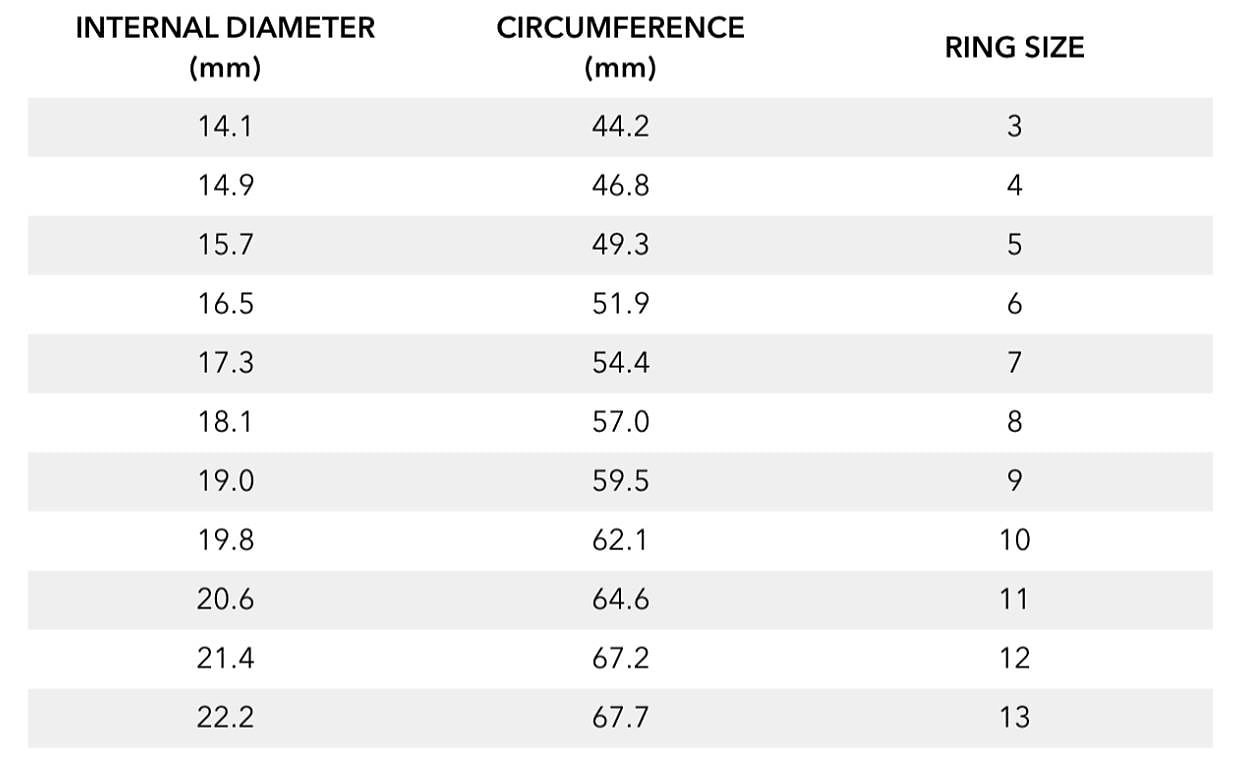Select the 44.2 circumference cell
This screenshot has height=758, width=1242.
620,127
